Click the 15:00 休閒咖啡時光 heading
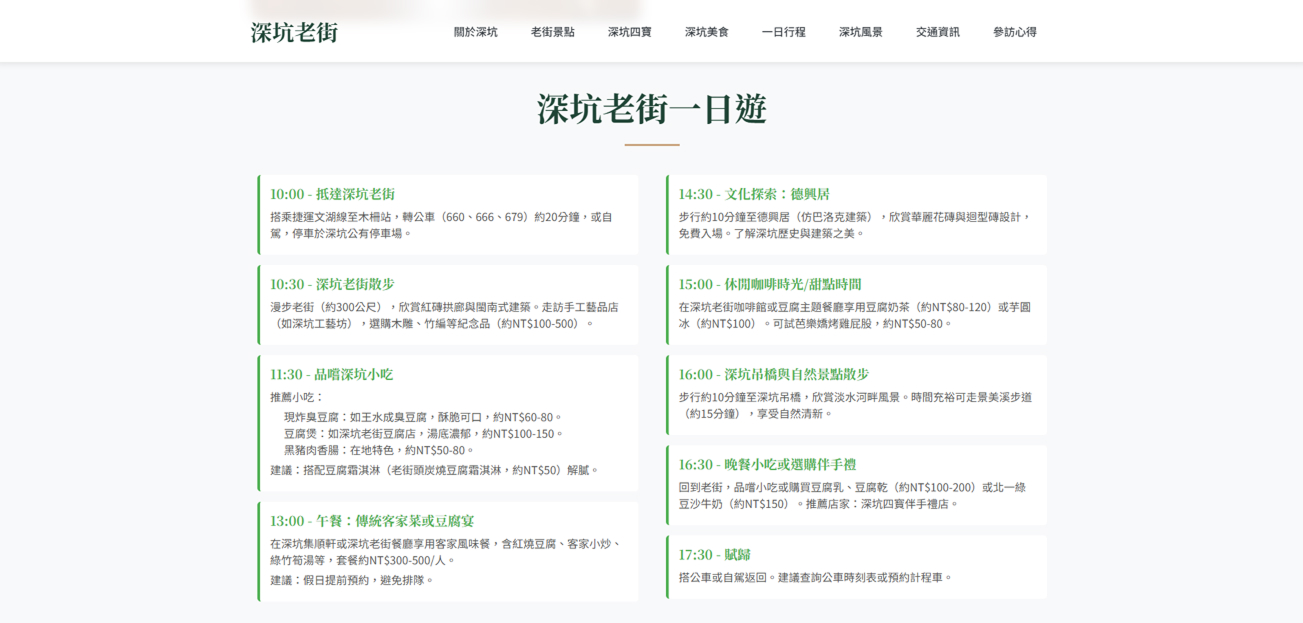Screen dimensions: 1303x623 pyautogui.click(x=769, y=284)
